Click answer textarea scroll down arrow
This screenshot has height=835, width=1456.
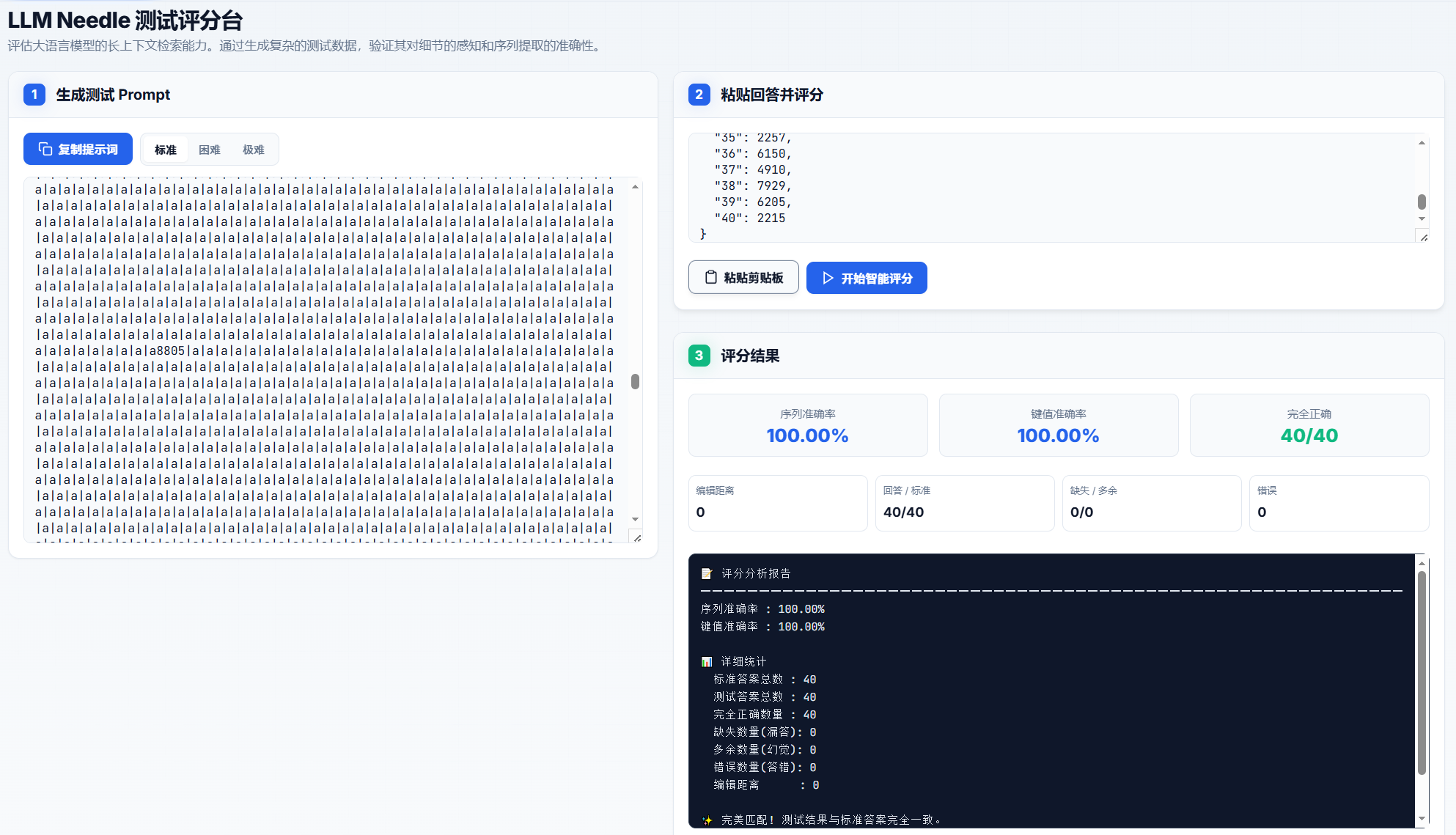point(1422,218)
